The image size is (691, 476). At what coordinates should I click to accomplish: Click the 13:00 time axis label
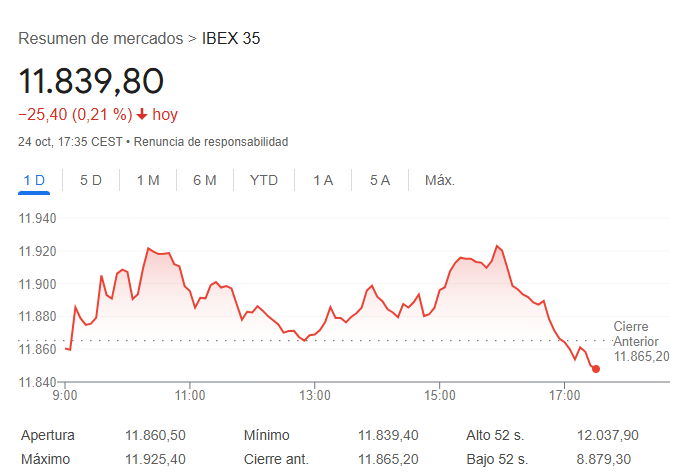point(315,395)
